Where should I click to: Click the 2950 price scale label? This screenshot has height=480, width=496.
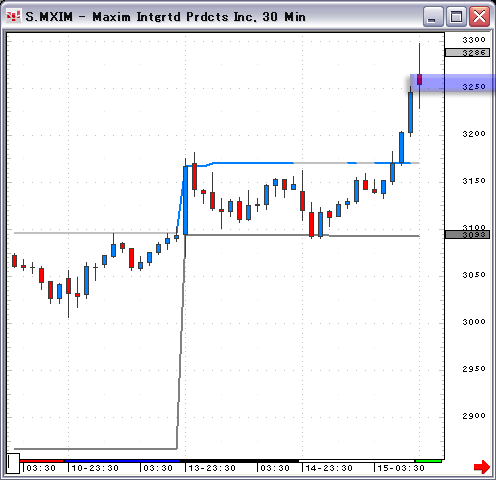474,369
